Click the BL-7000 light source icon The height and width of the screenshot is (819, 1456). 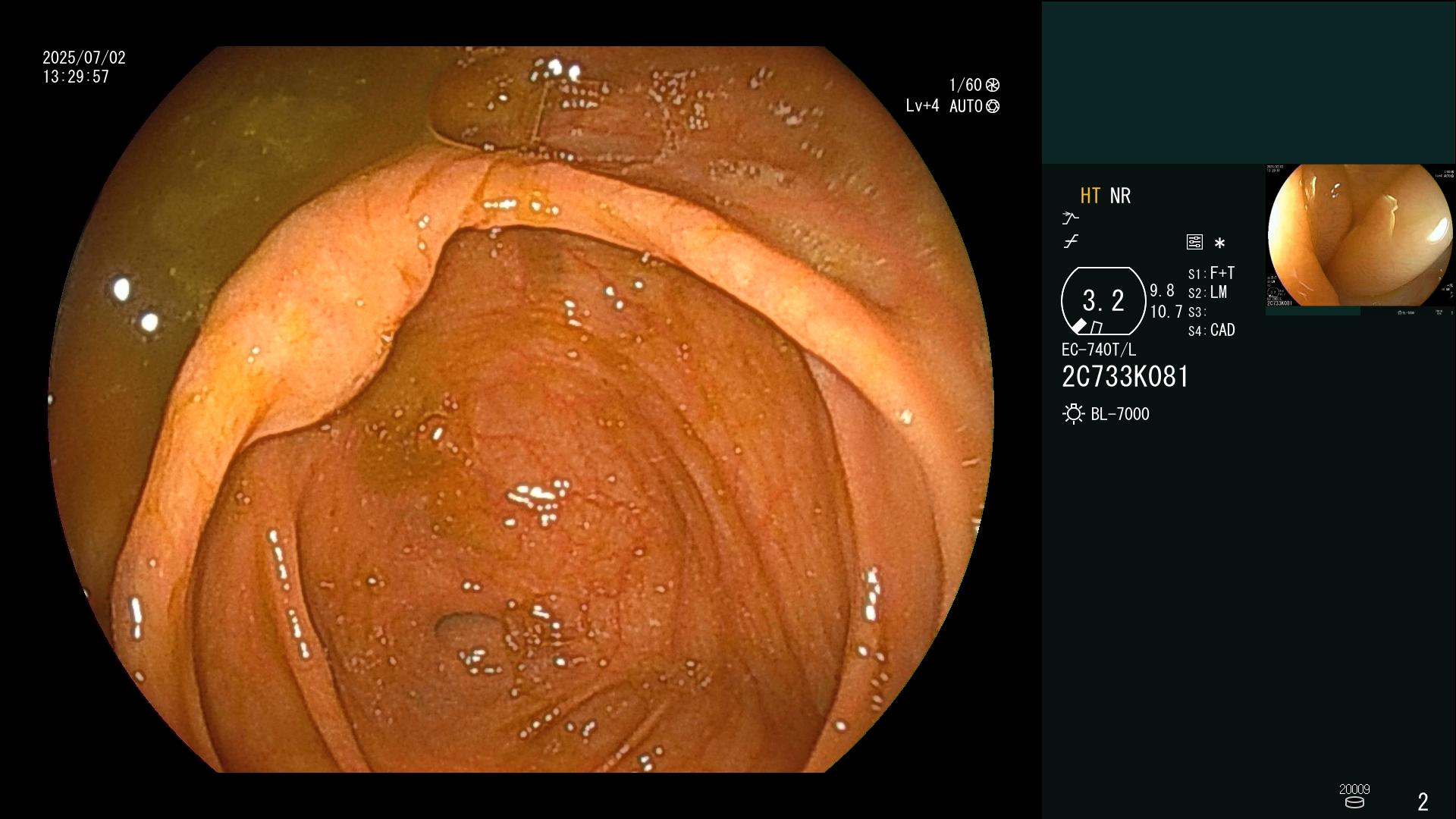pos(1074,414)
